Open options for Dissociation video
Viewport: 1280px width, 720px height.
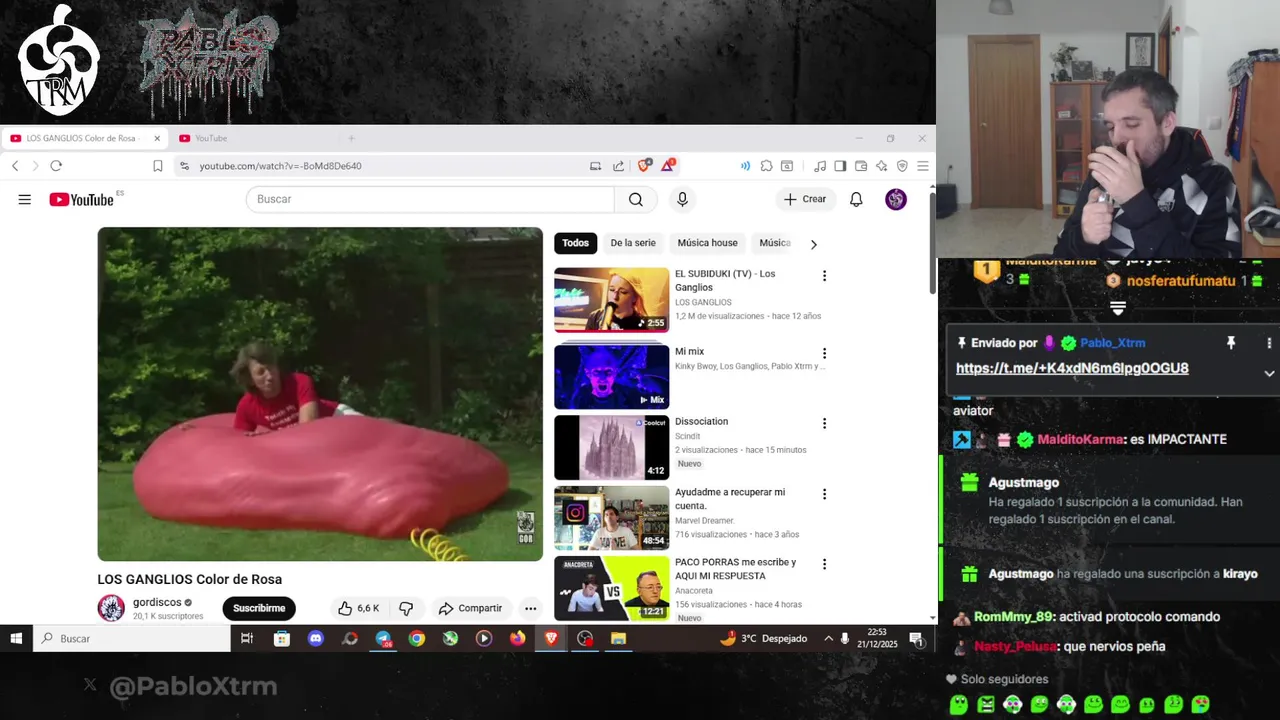[x=824, y=423]
